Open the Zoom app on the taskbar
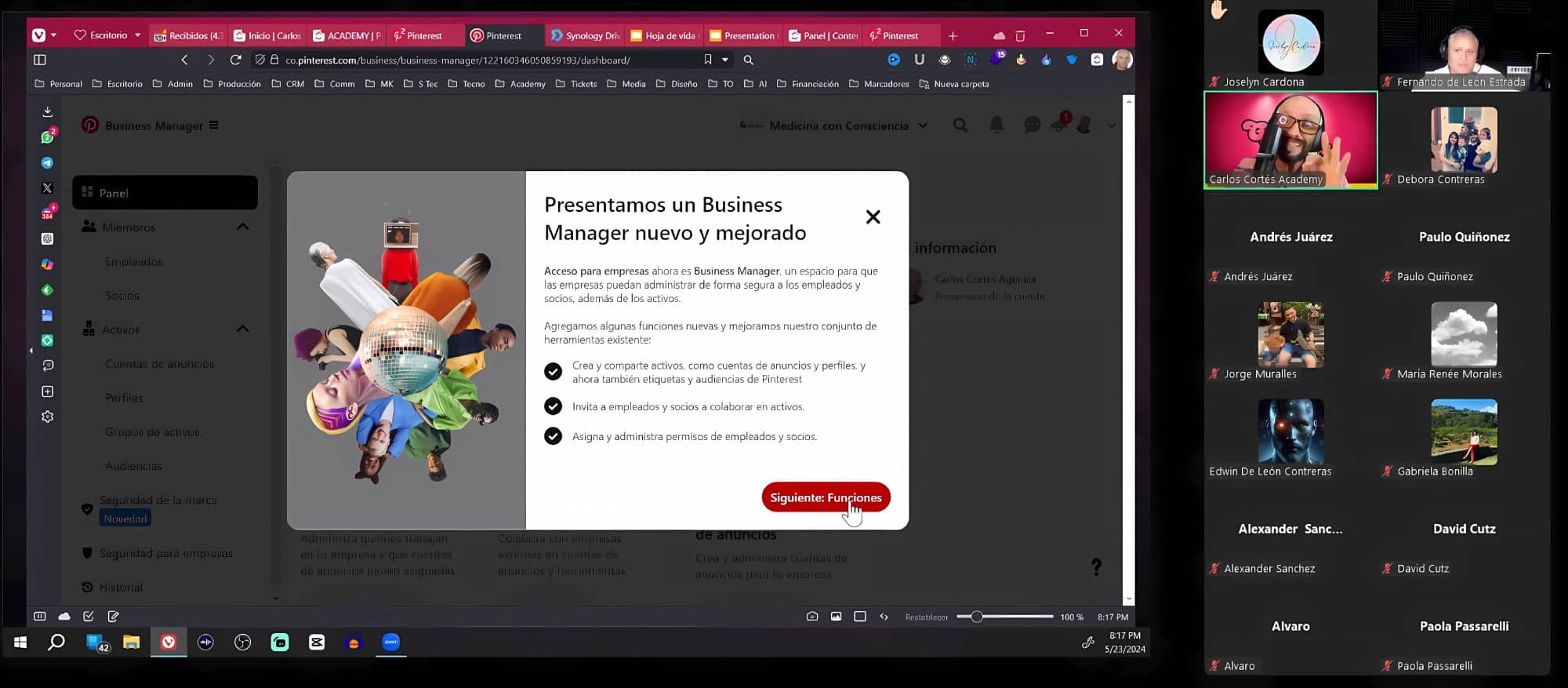1568x688 pixels. [390, 642]
